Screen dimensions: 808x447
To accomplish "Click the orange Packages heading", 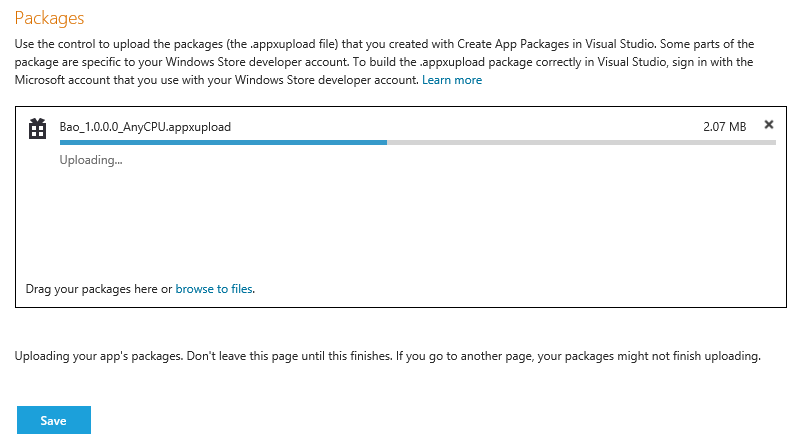I will [49, 18].
